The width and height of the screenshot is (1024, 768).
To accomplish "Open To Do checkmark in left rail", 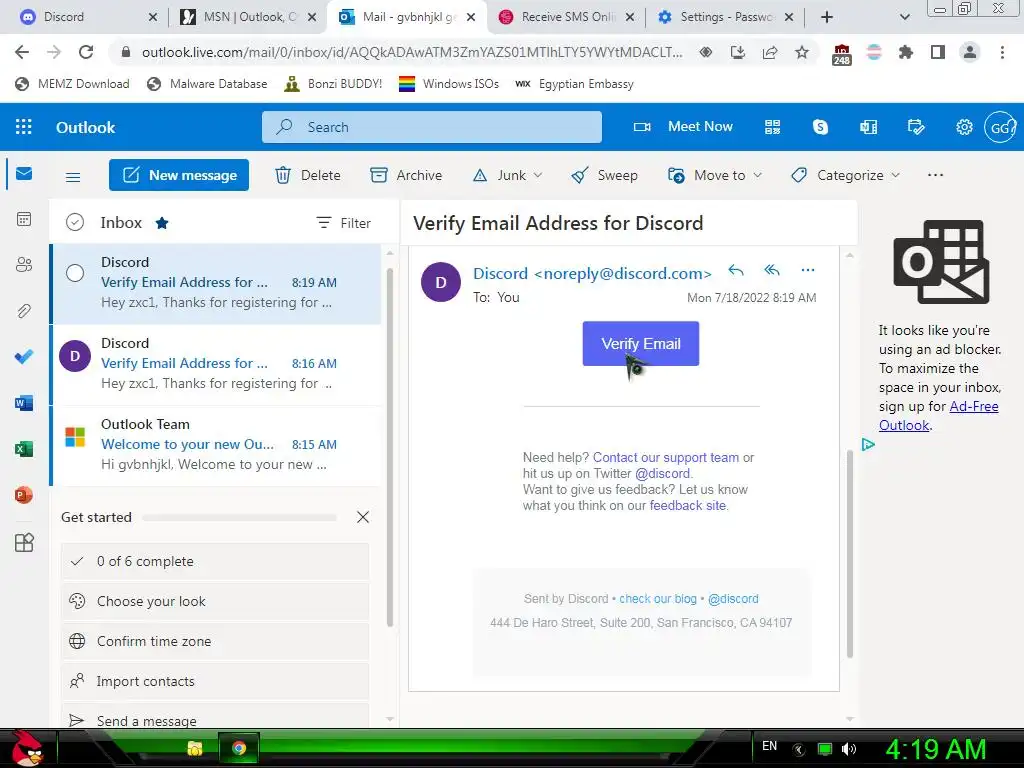I will pos(24,357).
